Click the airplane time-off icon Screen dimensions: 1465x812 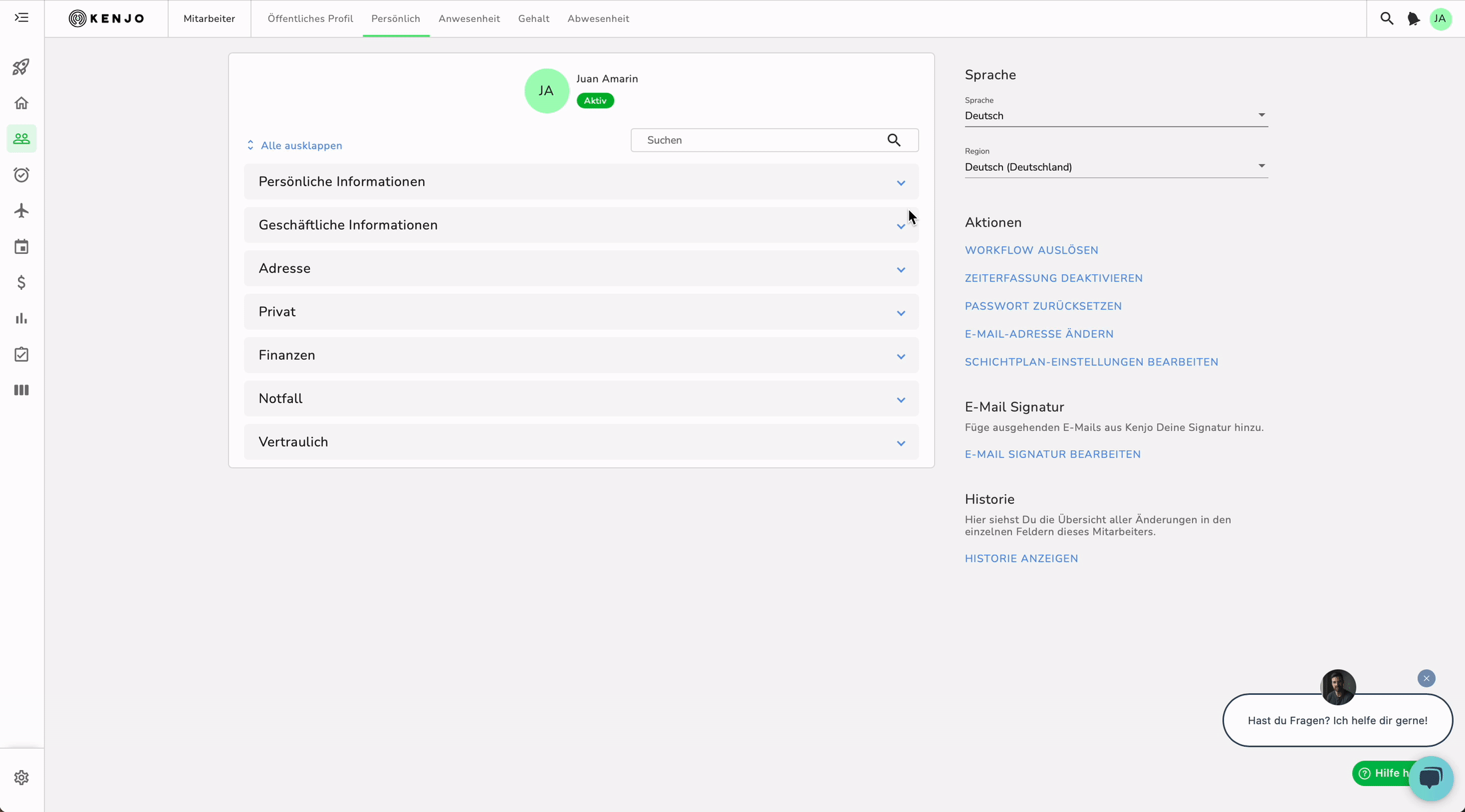pos(21,211)
